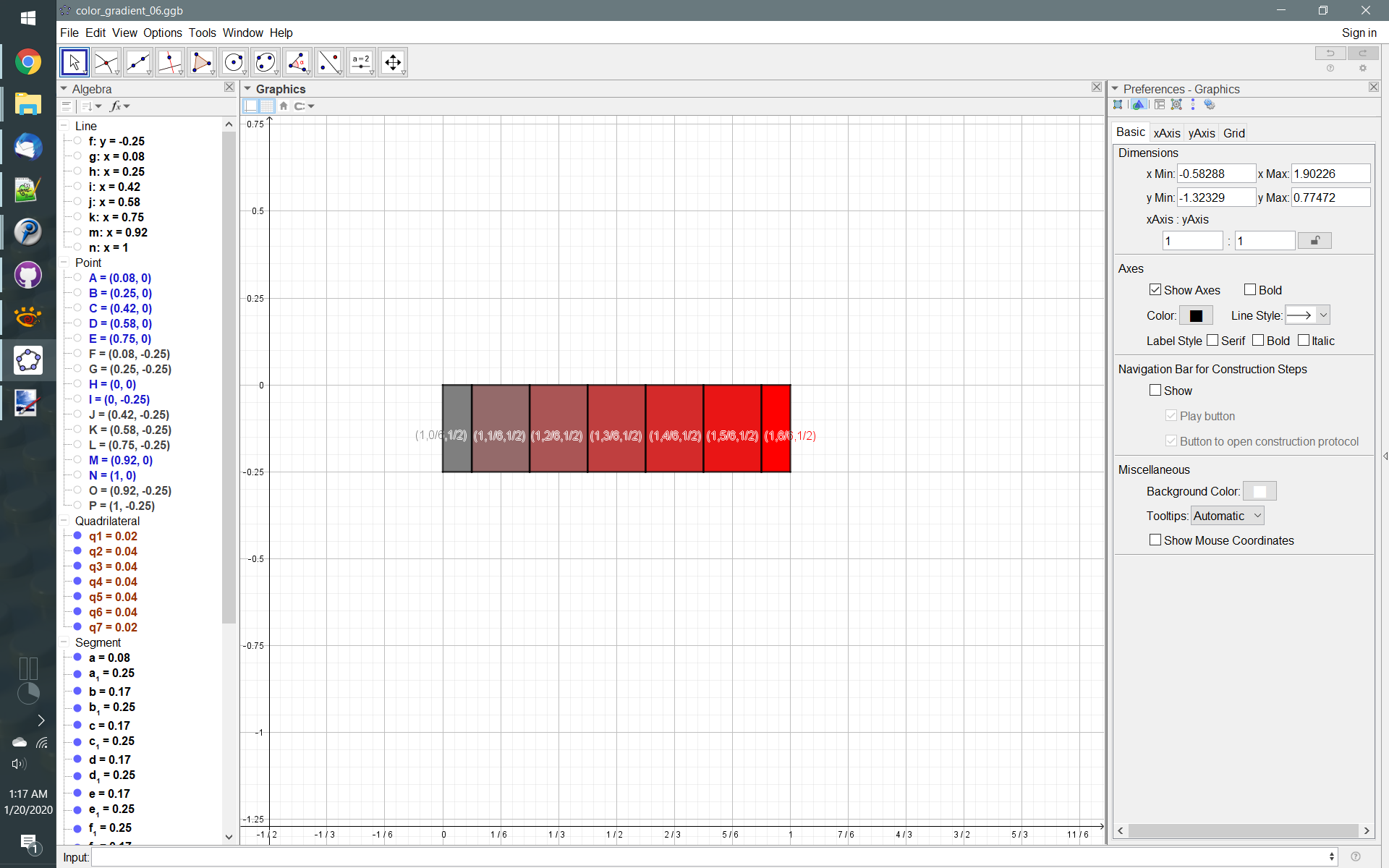
Task: Click the Sign in link
Action: click(x=1358, y=33)
